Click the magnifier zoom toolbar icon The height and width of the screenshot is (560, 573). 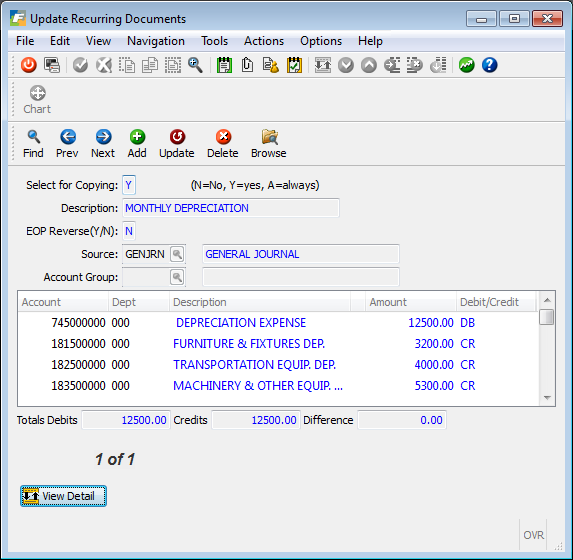pyautogui.click(x=195, y=65)
